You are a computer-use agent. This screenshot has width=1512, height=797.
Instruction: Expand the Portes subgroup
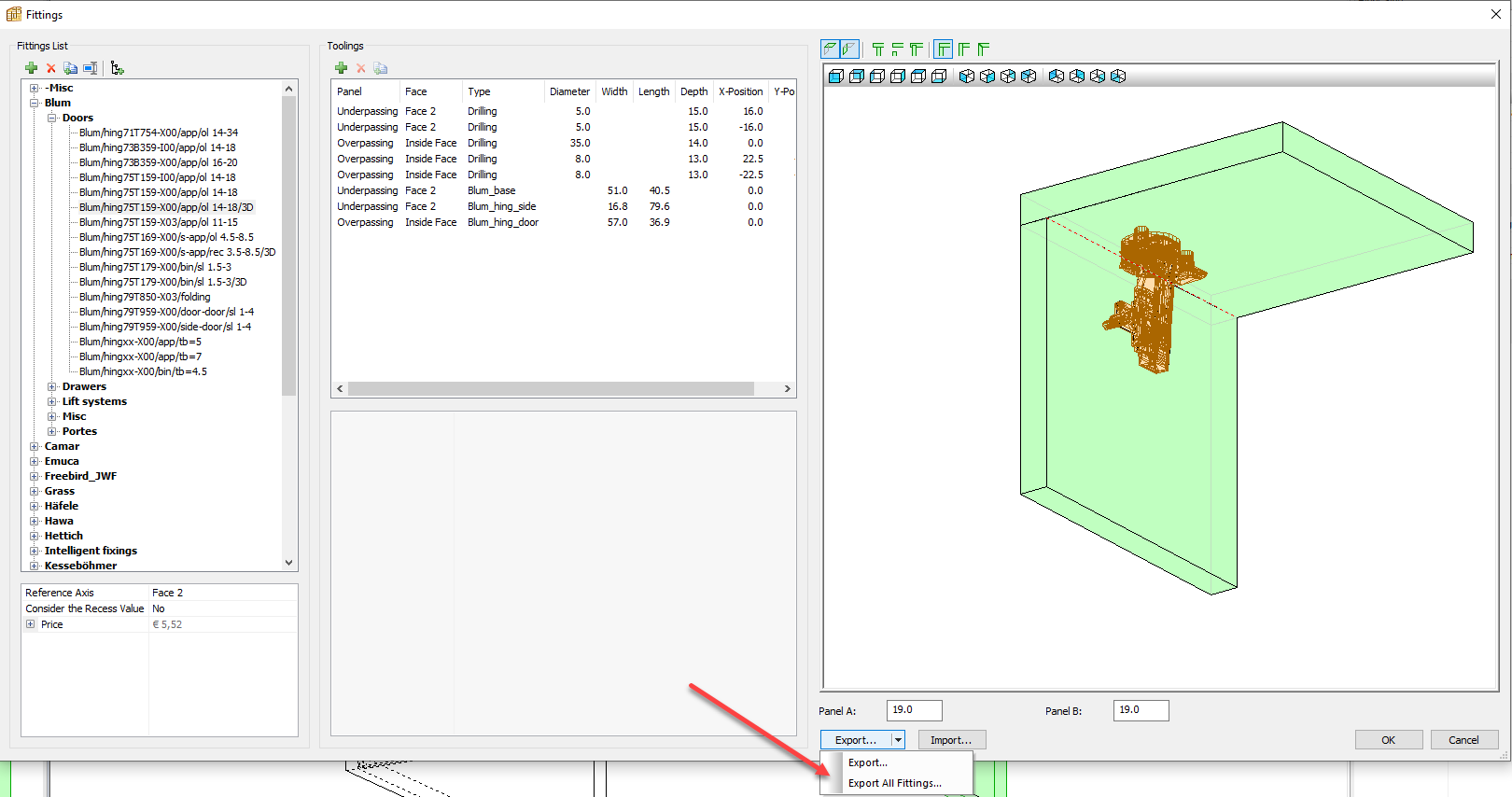pyautogui.click(x=52, y=432)
